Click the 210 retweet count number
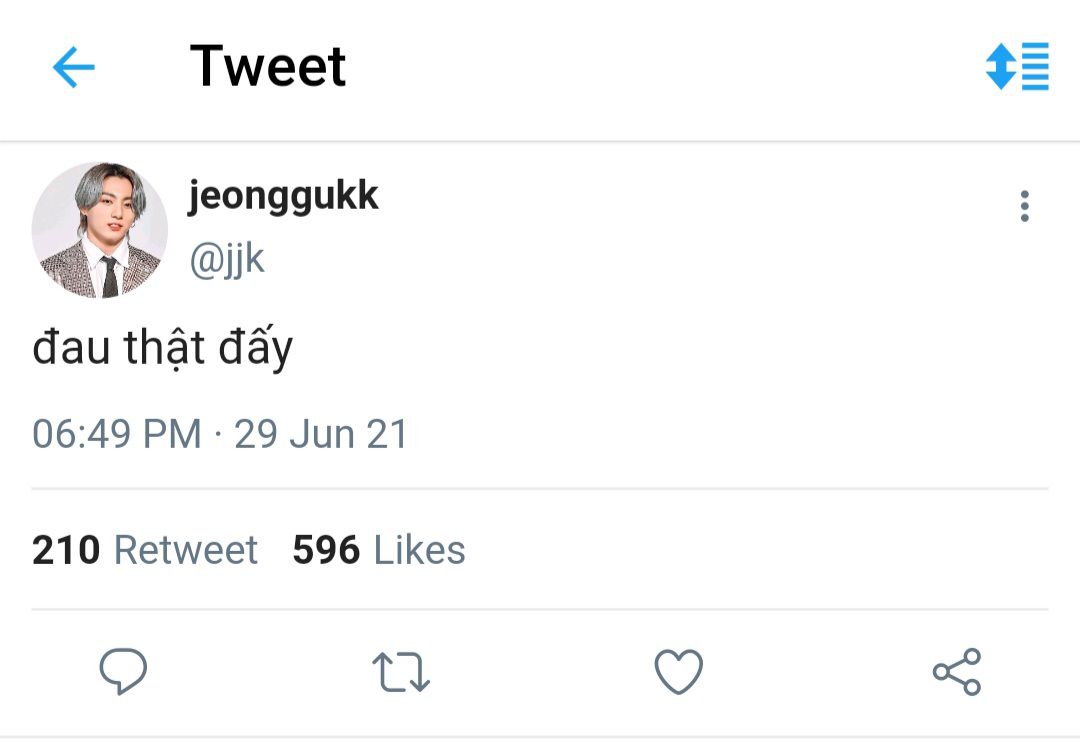 tap(66, 550)
